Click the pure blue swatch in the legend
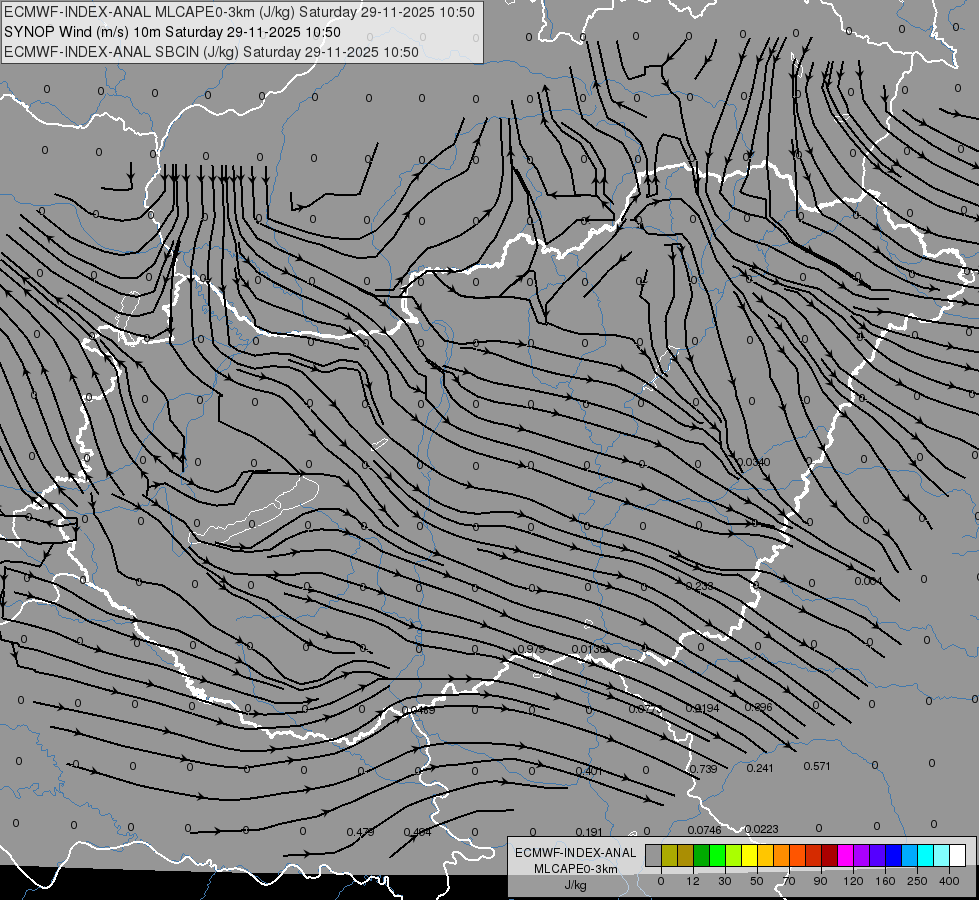This screenshot has height=900, width=979. (x=893, y=855)
